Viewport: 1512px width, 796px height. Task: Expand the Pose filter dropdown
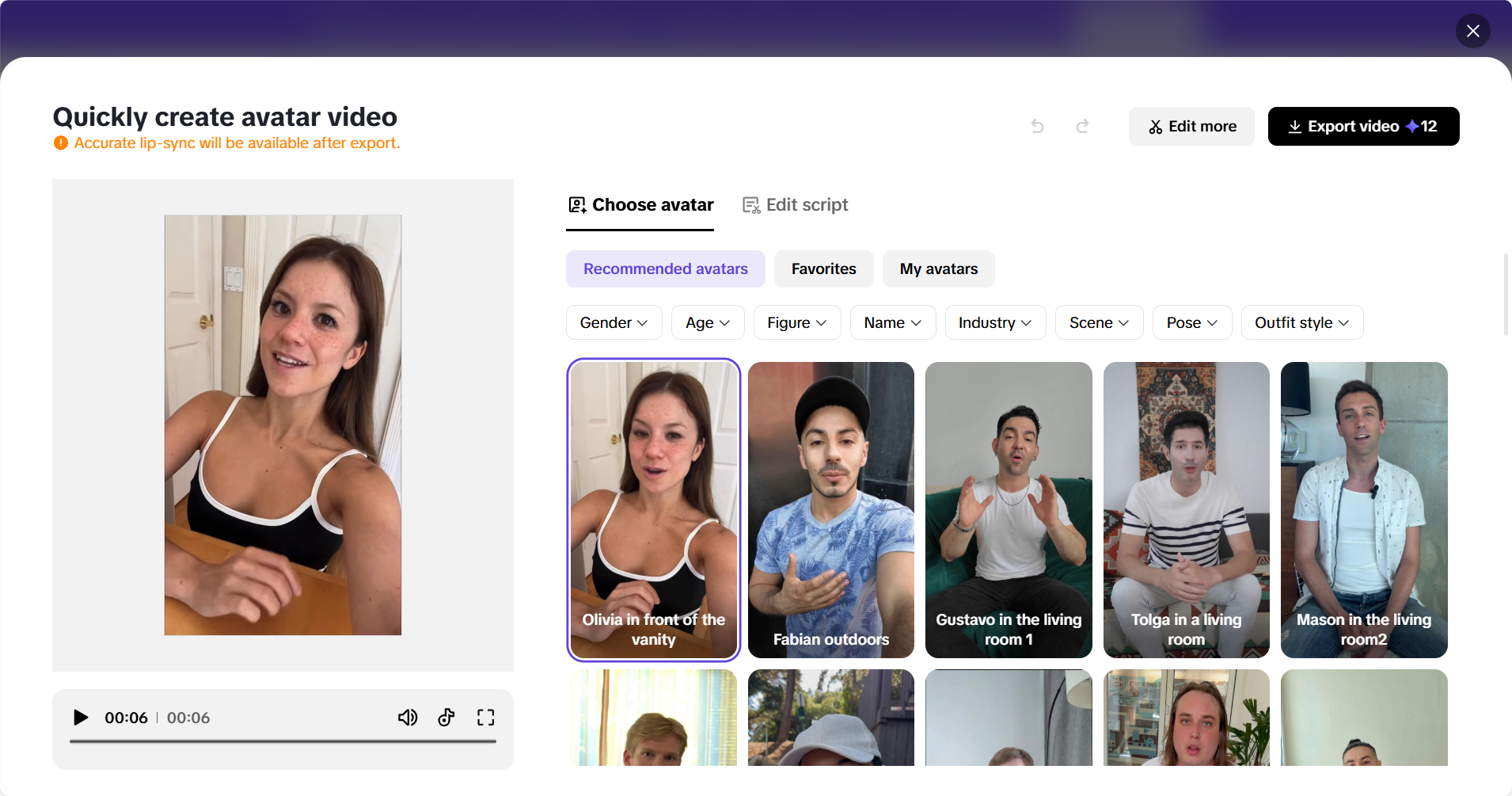click(x=1192, y=322)
